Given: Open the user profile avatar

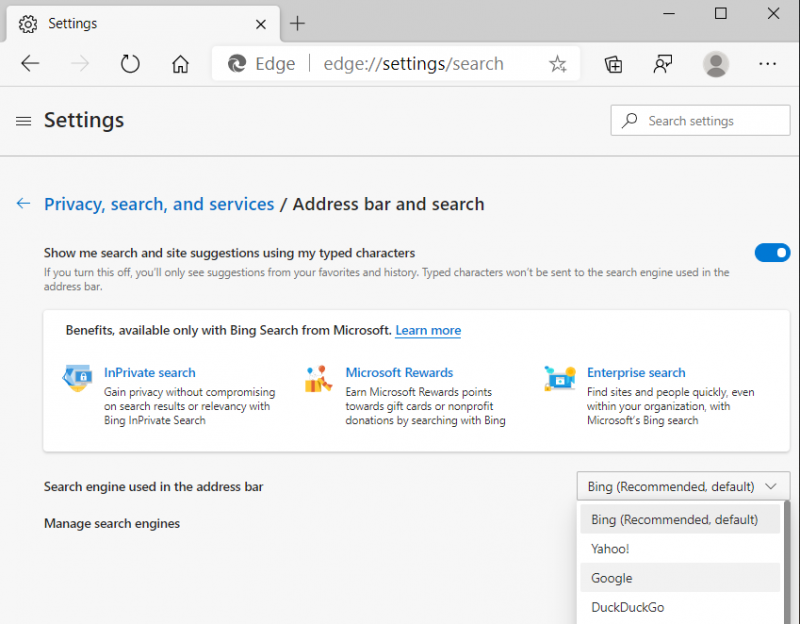Looking at the screenshot, I should pos(716,64).
